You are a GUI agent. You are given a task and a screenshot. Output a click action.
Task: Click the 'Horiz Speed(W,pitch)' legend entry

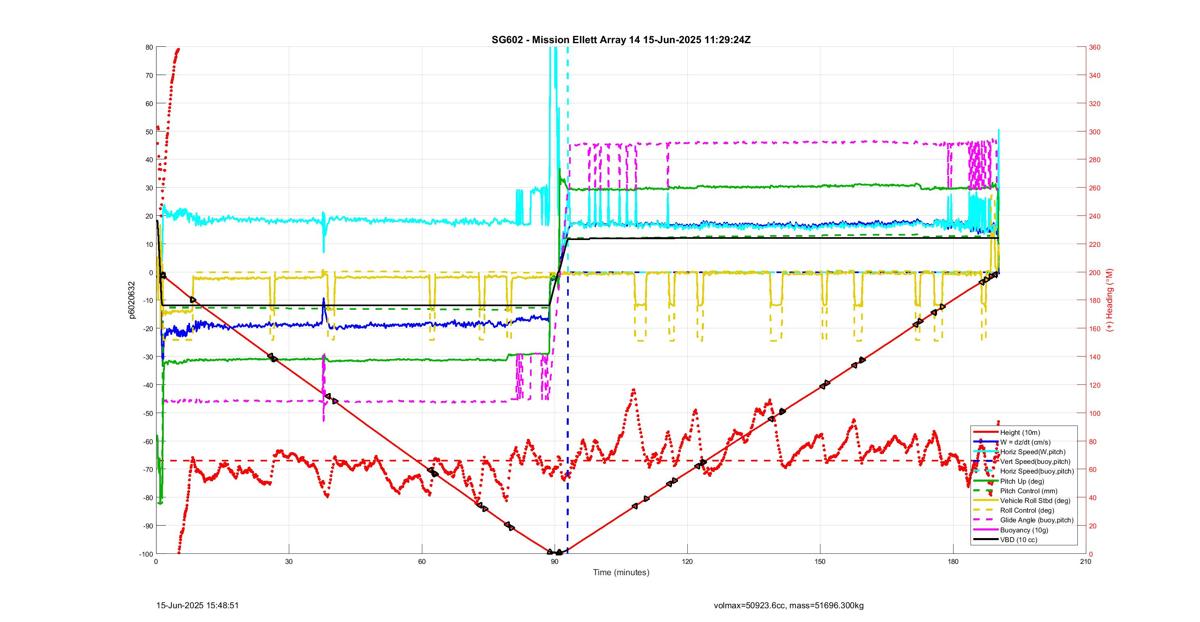tap(1019, 452)
